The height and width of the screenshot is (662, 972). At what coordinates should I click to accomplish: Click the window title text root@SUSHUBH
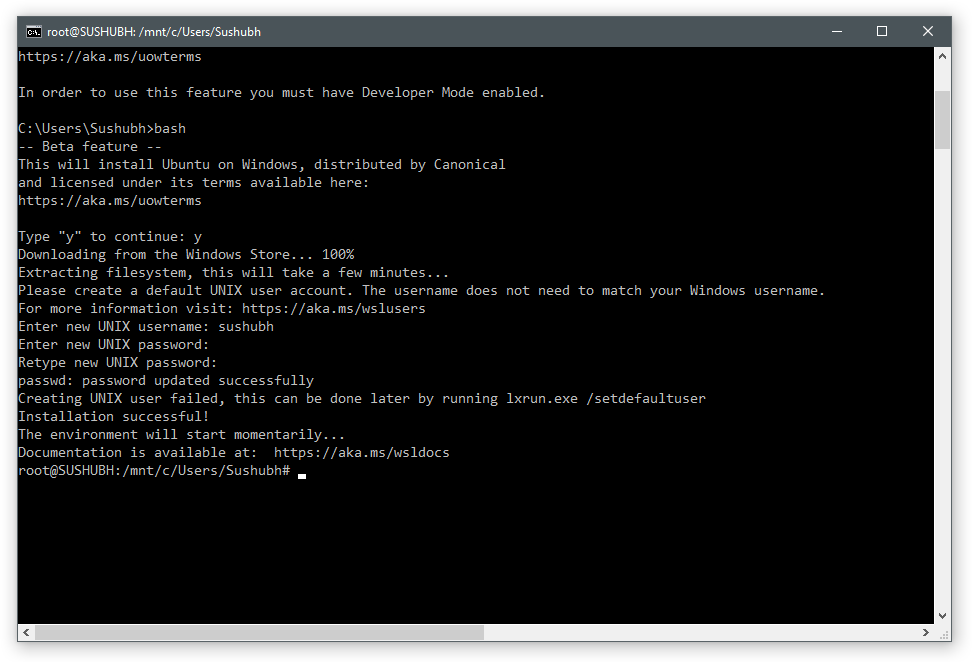point(154,32)
